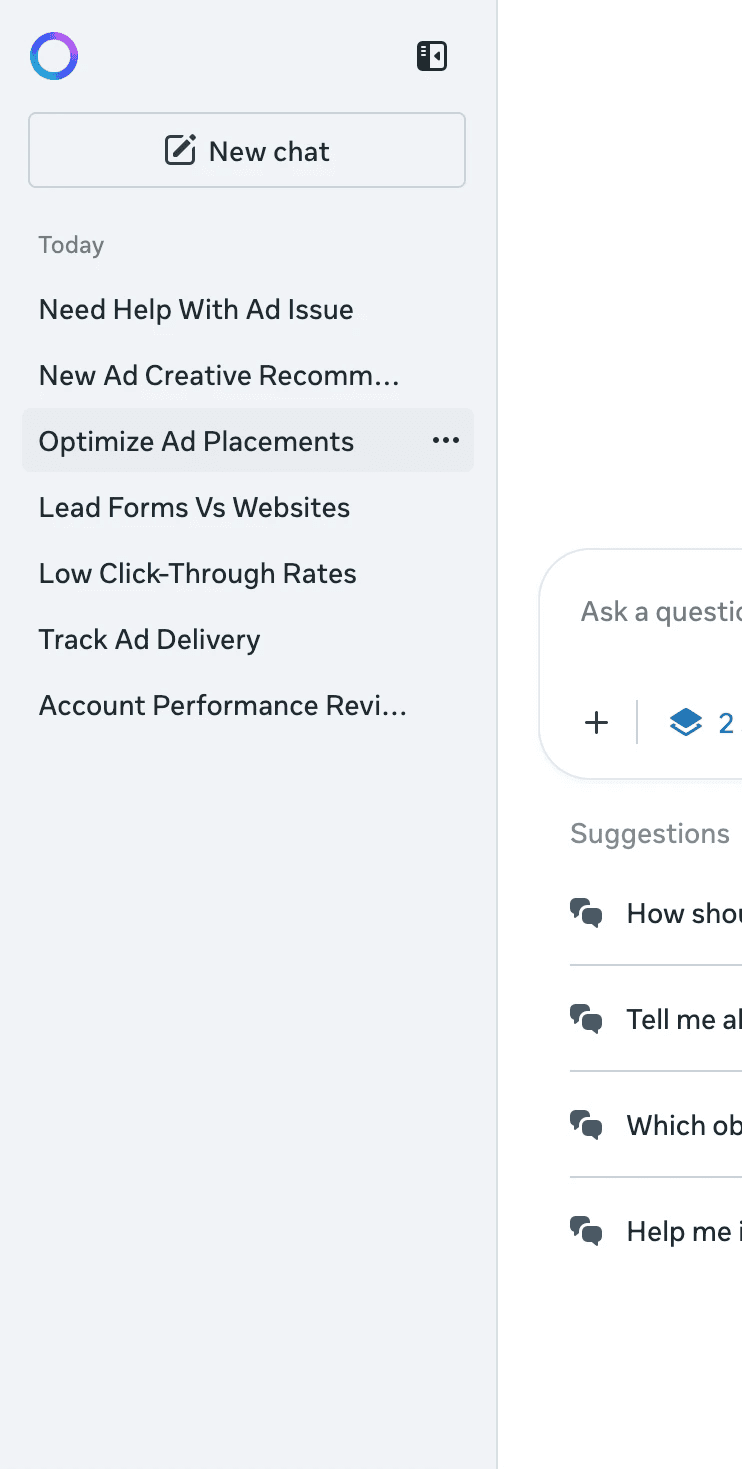
Task: Click the chat bubble icon beside 'How shou'
Action: (x=586, y=913)
